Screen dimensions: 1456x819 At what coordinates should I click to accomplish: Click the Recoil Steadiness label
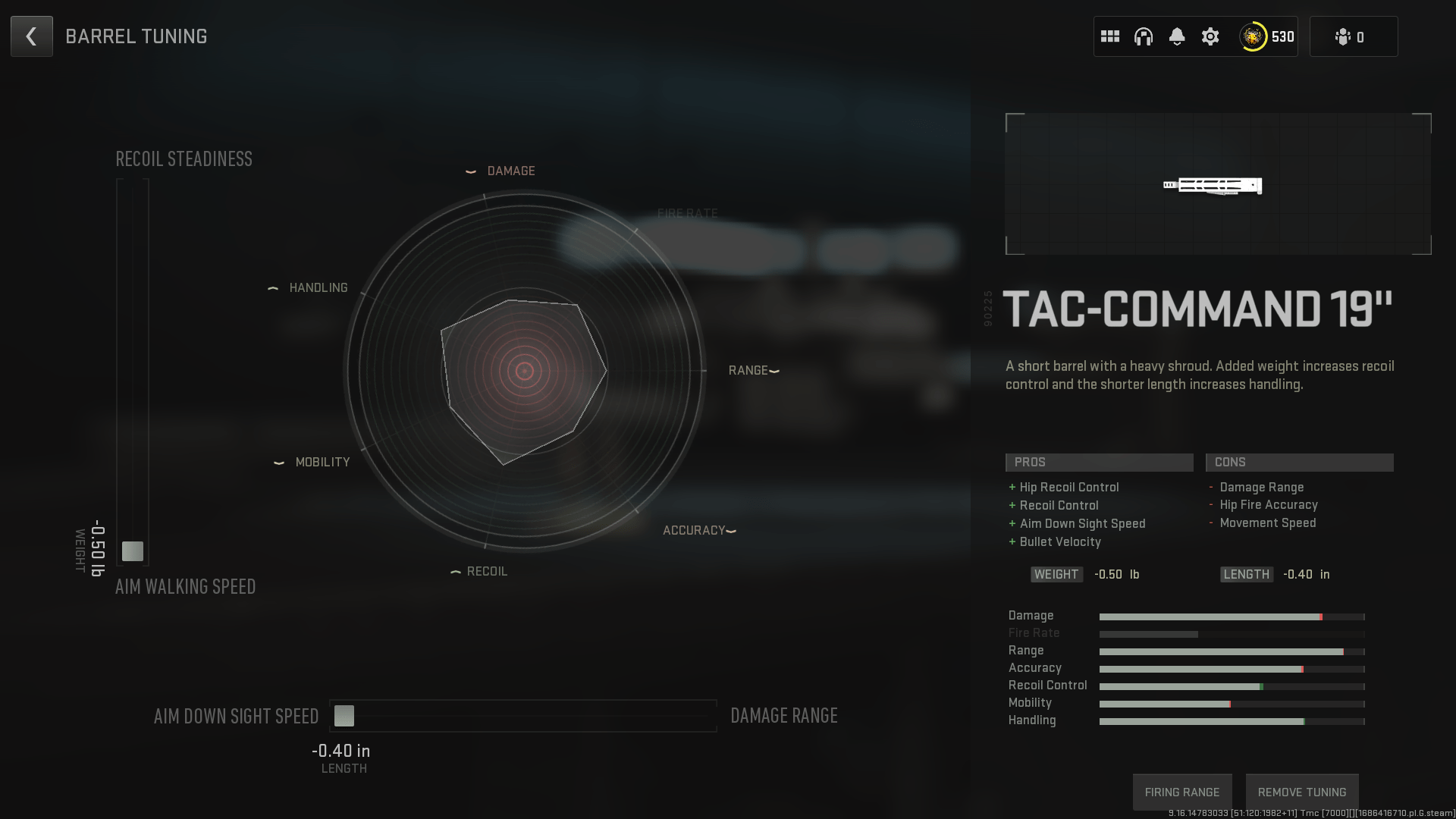(x=184, y=159)
